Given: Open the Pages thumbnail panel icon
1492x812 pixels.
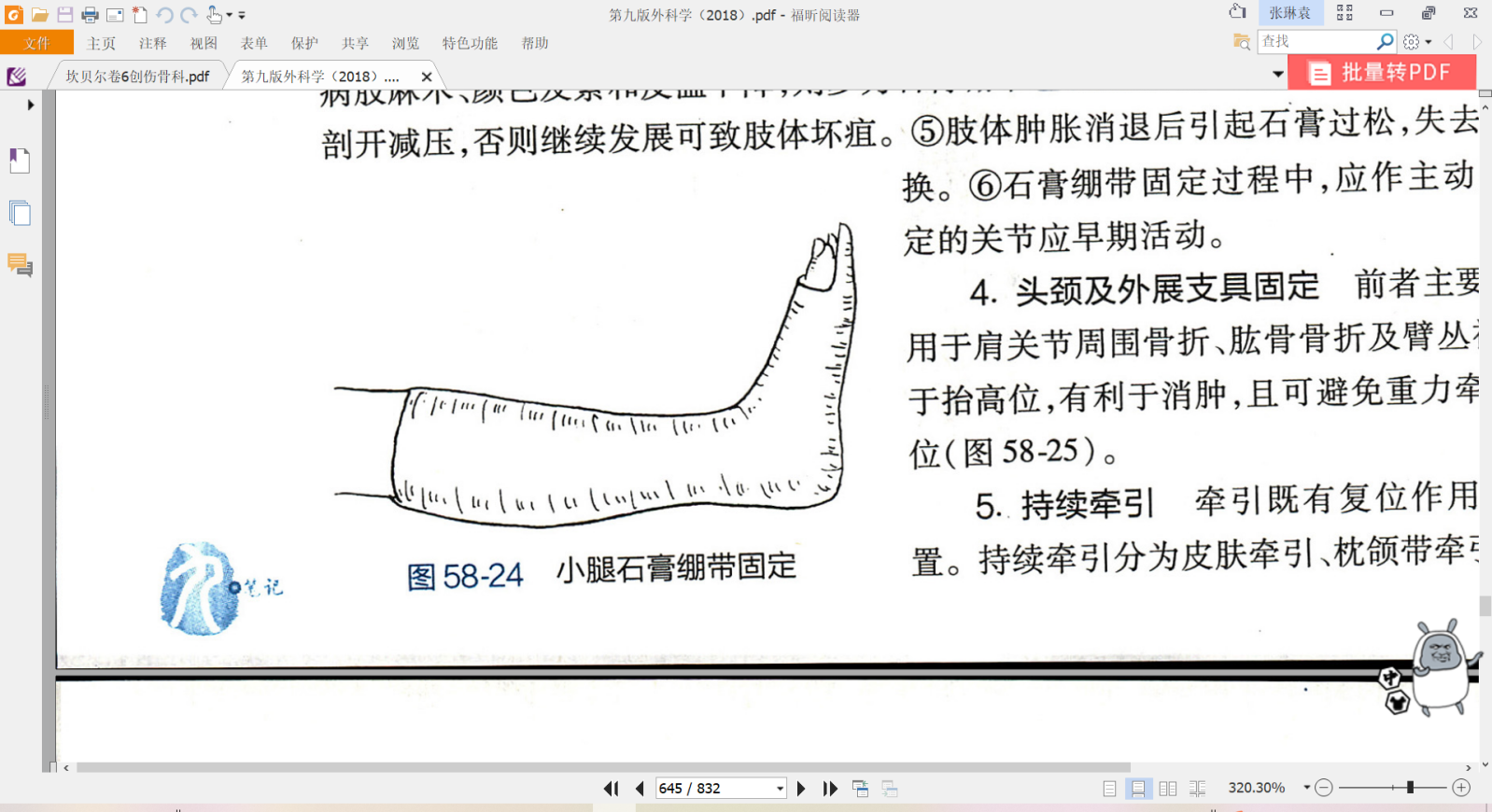Looking at the screenshot, I should (x=20, y=213).
